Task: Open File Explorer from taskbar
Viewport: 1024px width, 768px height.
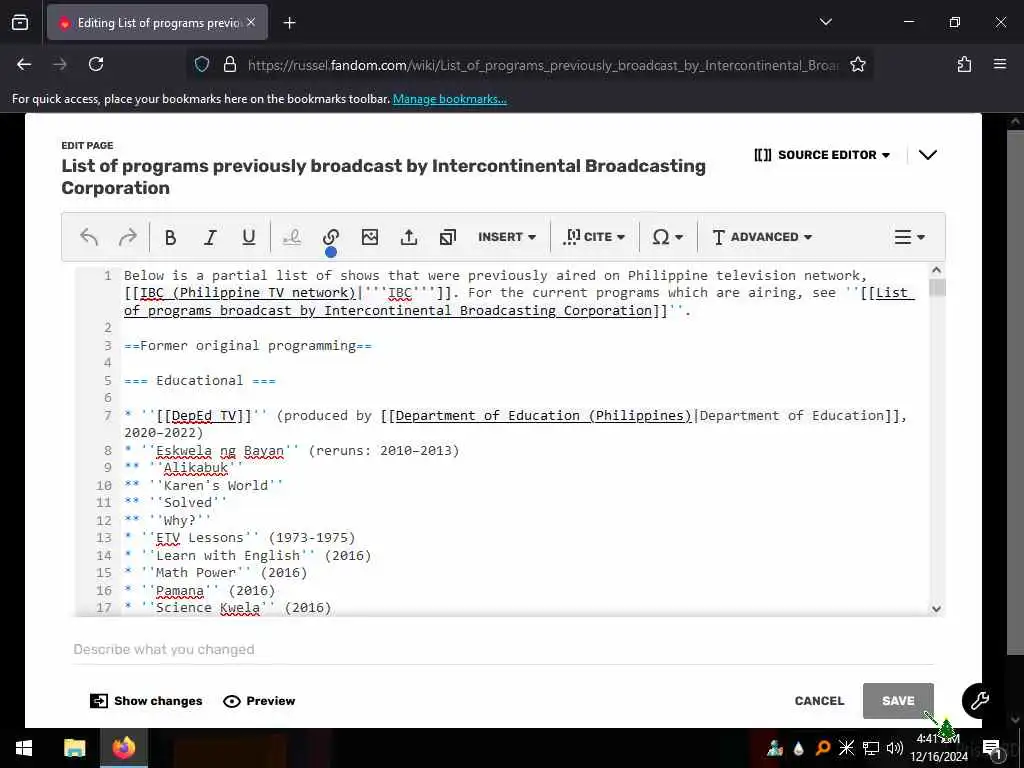Action: coord(74,748)
